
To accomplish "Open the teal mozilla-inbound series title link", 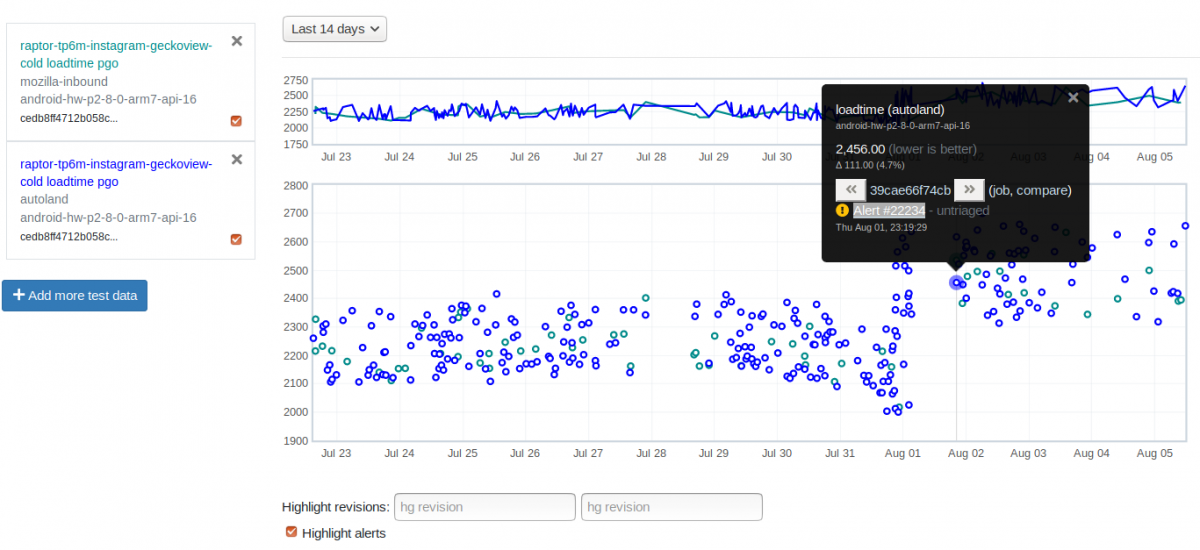I will [116, 54].
